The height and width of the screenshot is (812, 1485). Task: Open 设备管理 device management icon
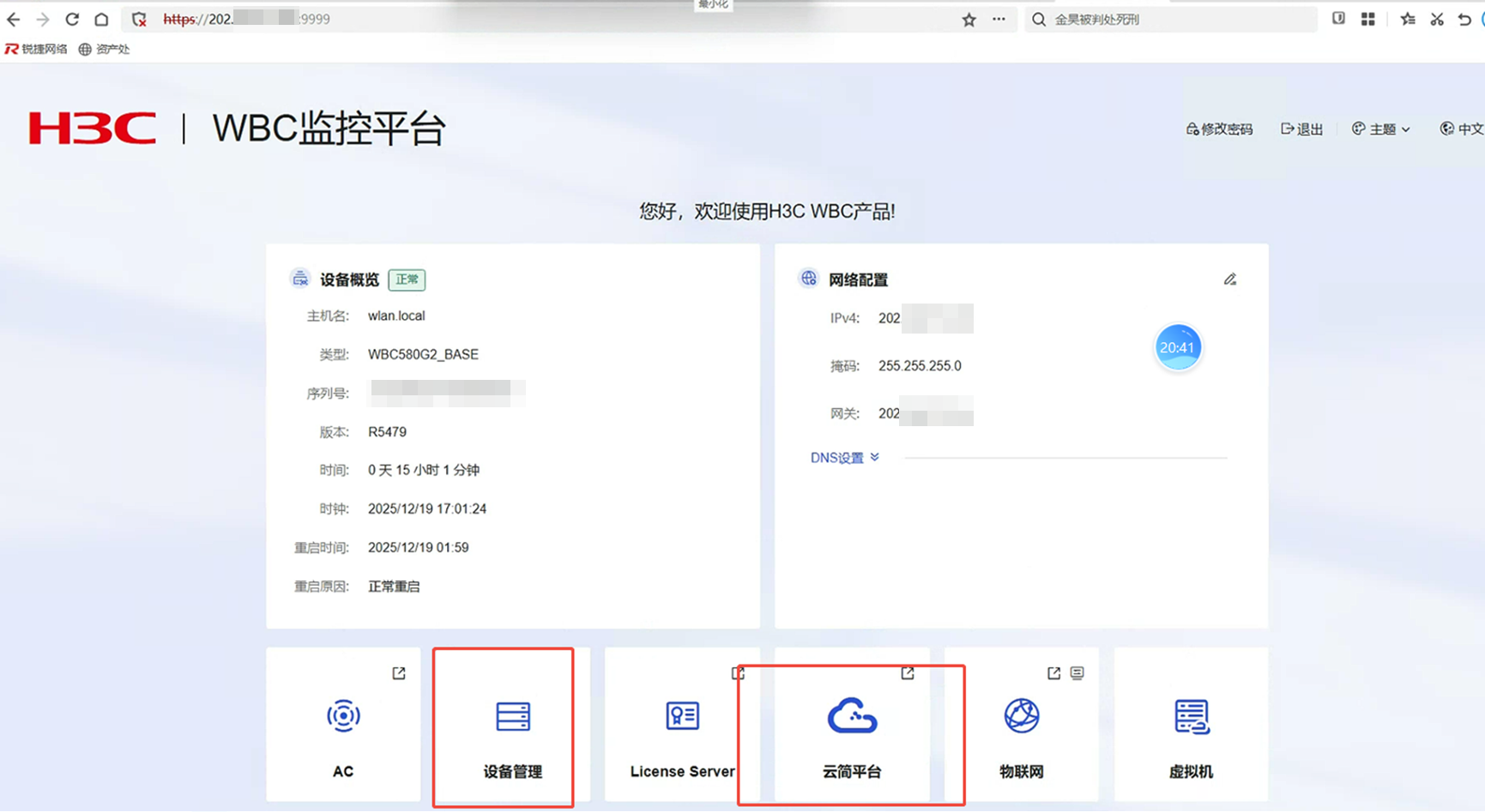(x=513, y=716)
